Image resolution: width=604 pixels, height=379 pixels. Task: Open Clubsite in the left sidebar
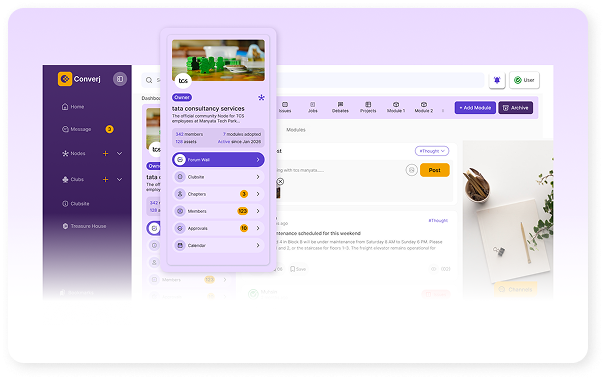(x=76, y=204)
